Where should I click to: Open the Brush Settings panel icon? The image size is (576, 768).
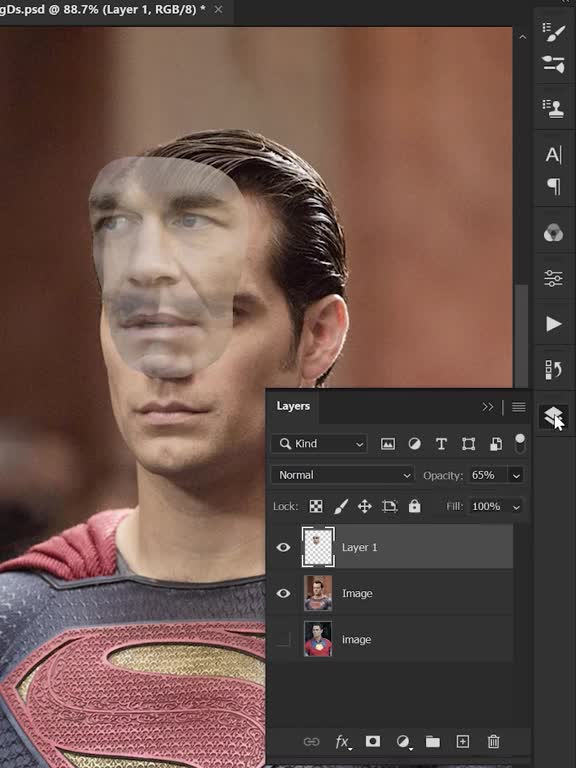coord(554,33)
